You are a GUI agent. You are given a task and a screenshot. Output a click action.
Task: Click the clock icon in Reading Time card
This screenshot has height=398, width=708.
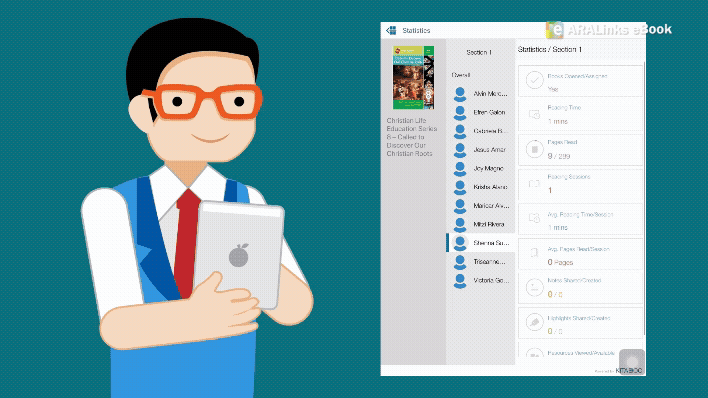coord(534,115)
